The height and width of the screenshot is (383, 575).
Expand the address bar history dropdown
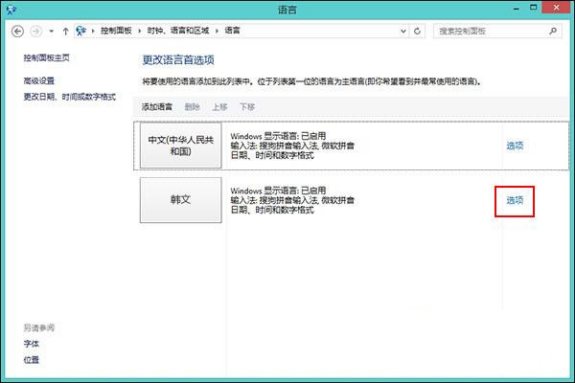click(x=403, y=31)
